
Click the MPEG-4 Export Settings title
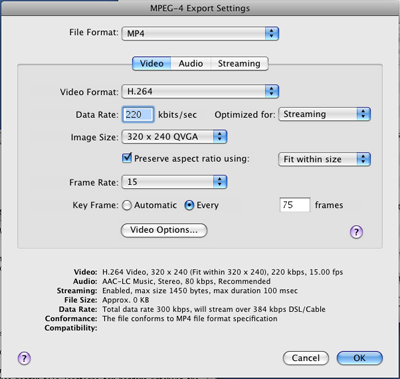click(200, 8)
